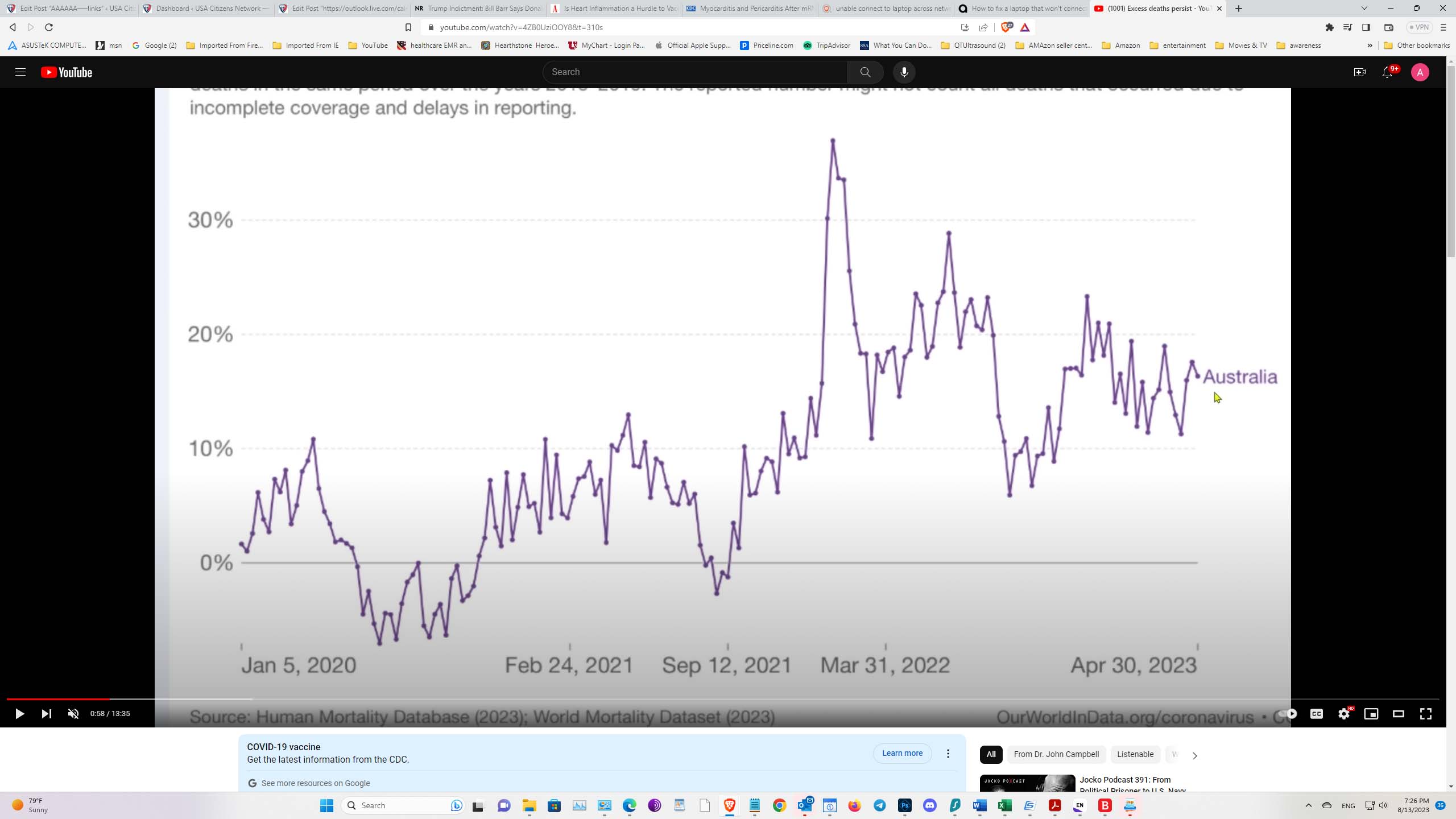The height and width of the screenshot is (819, 1456).
Task: Launch Excel from taskbar
Action: 1005,805
